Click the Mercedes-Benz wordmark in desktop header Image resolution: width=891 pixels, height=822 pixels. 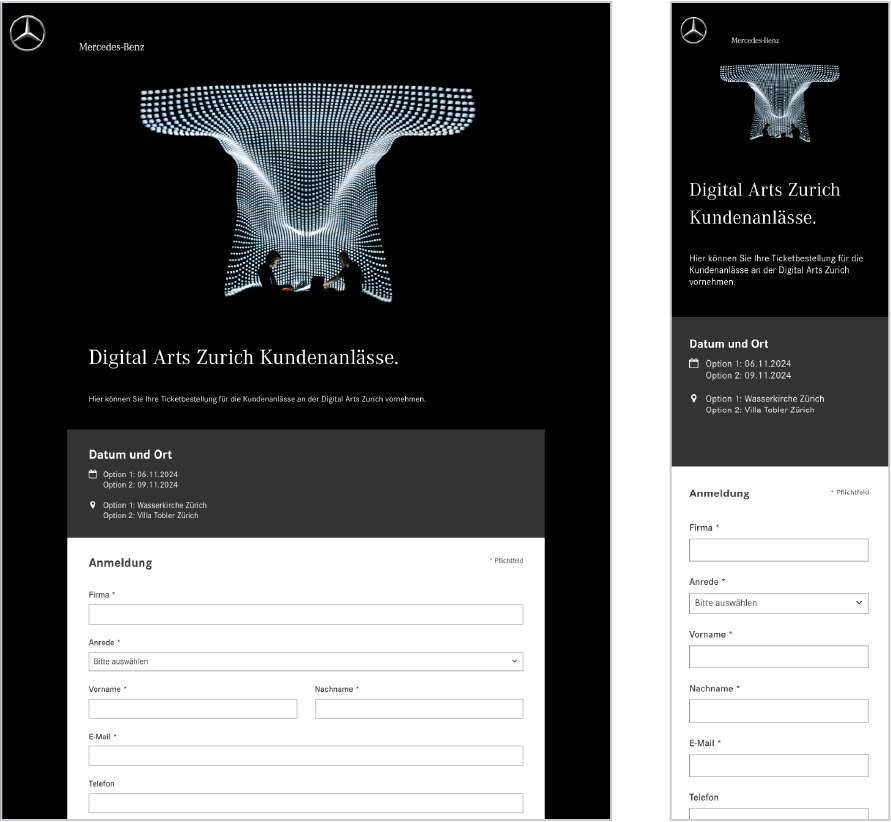point(111,48)
